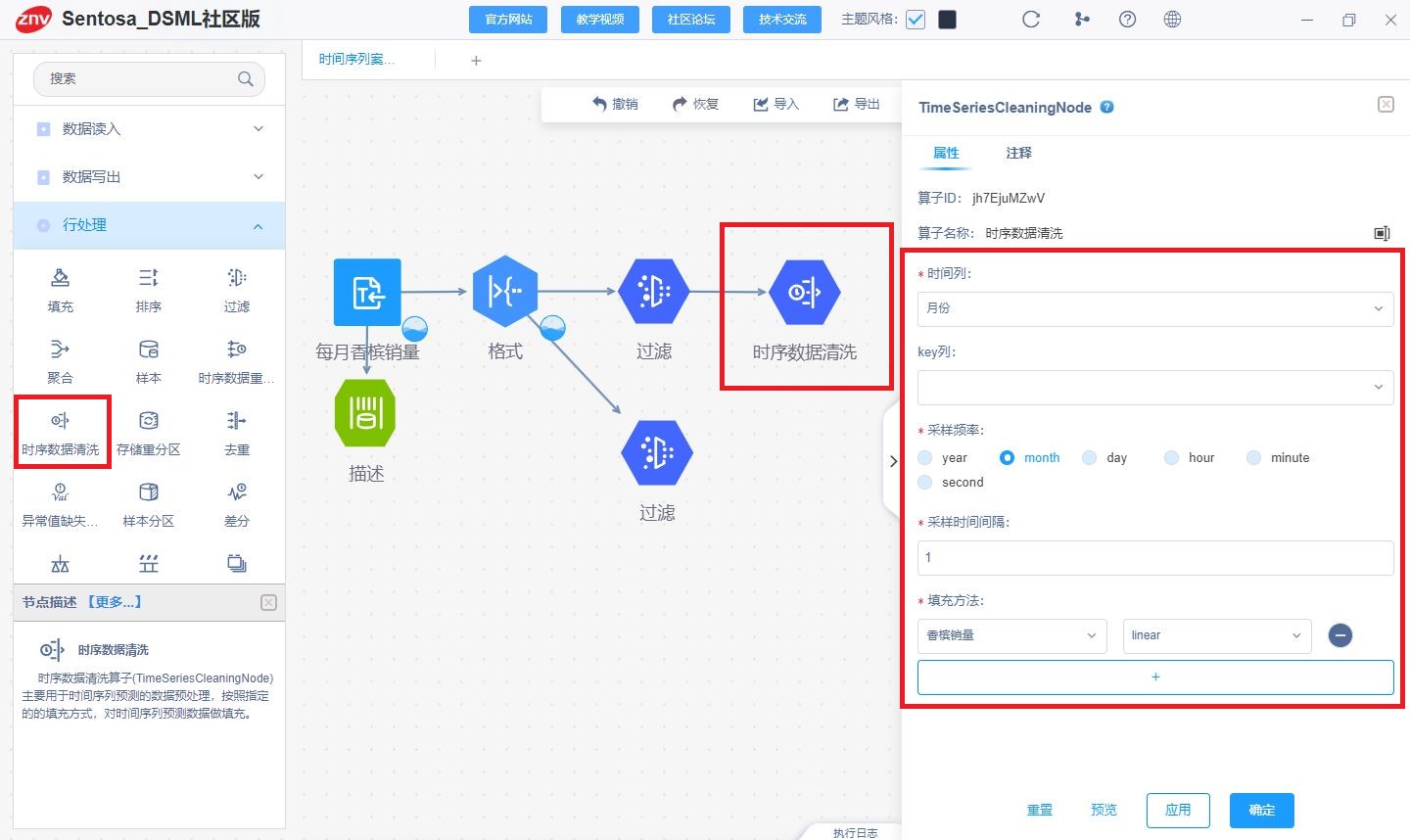Click the upper 过滤 node on canvas
Image resolution: width=1410 pixels, height=840 pixels.
[654, 292]
